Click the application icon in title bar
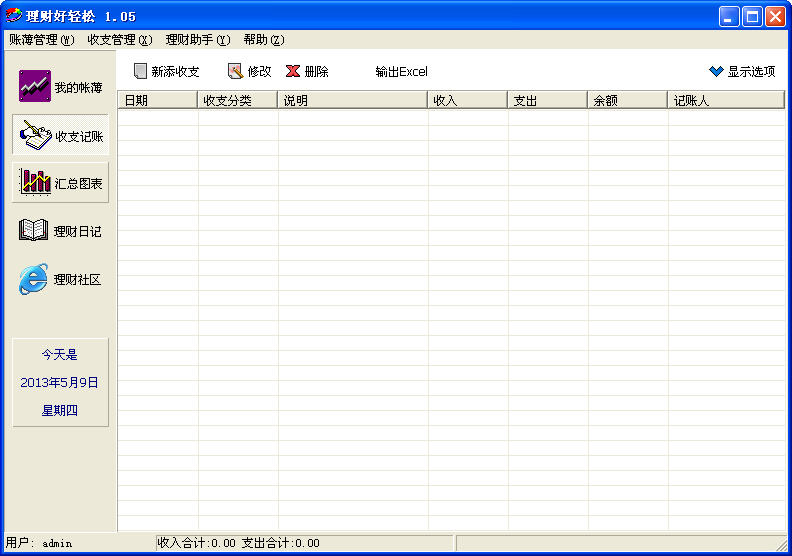Image resolution: width=792 pixels, height=556 pixels. 14,16
